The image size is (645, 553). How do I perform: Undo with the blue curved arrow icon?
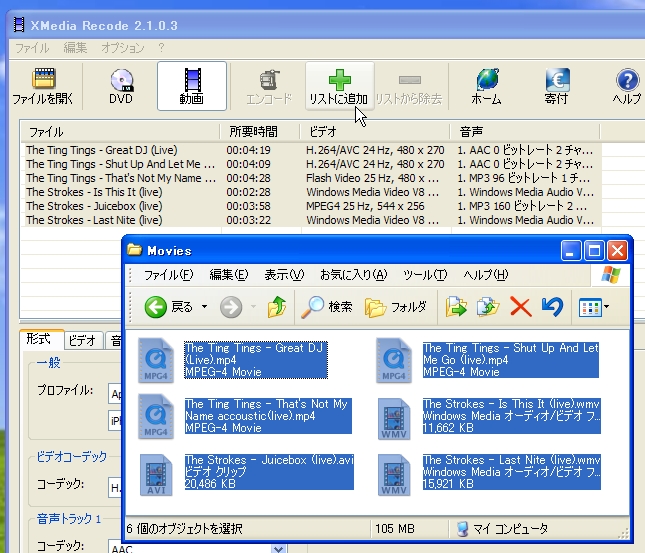(x=552, y=307)
